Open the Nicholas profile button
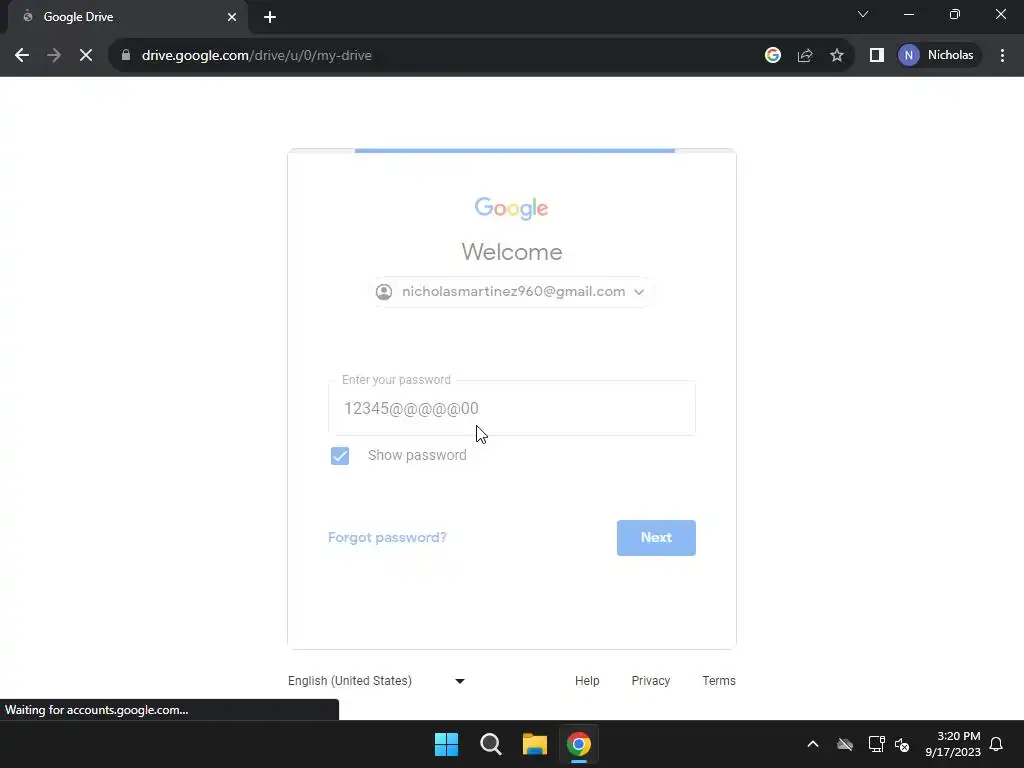Image resolution: width=1024 pixels, height=768 pixels. [939, 56]
